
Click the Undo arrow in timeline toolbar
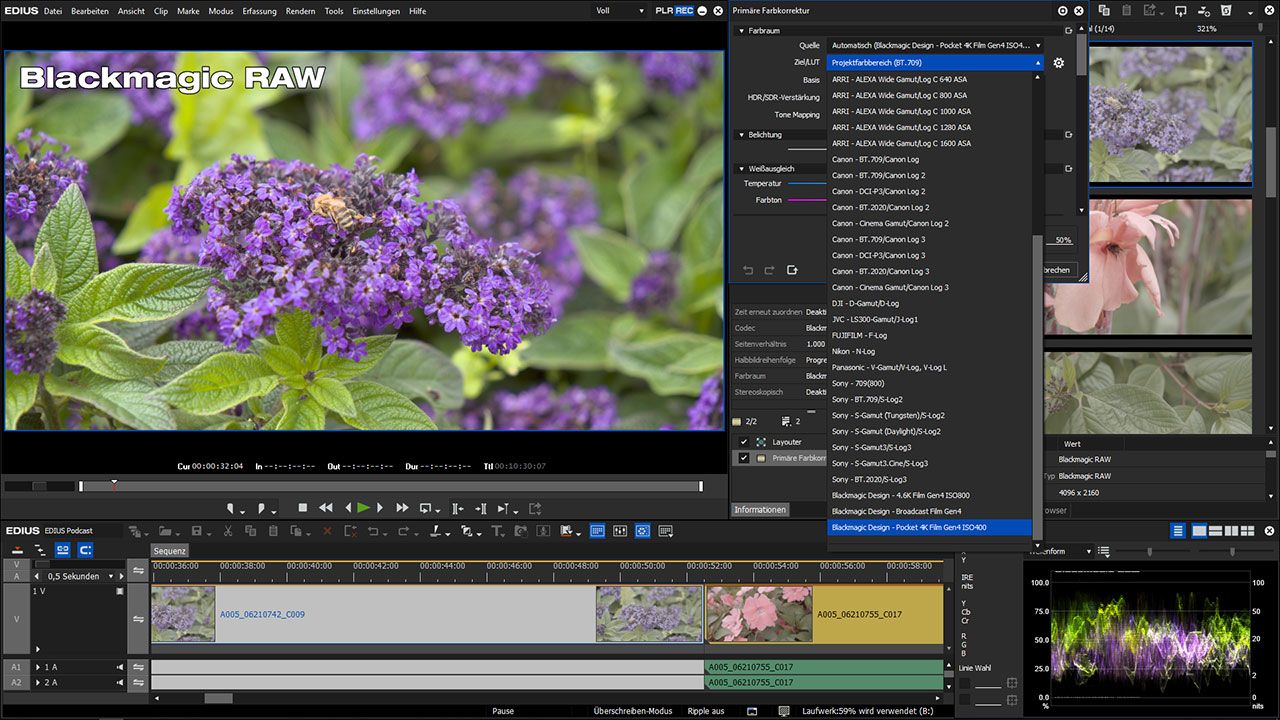[372, 531]
